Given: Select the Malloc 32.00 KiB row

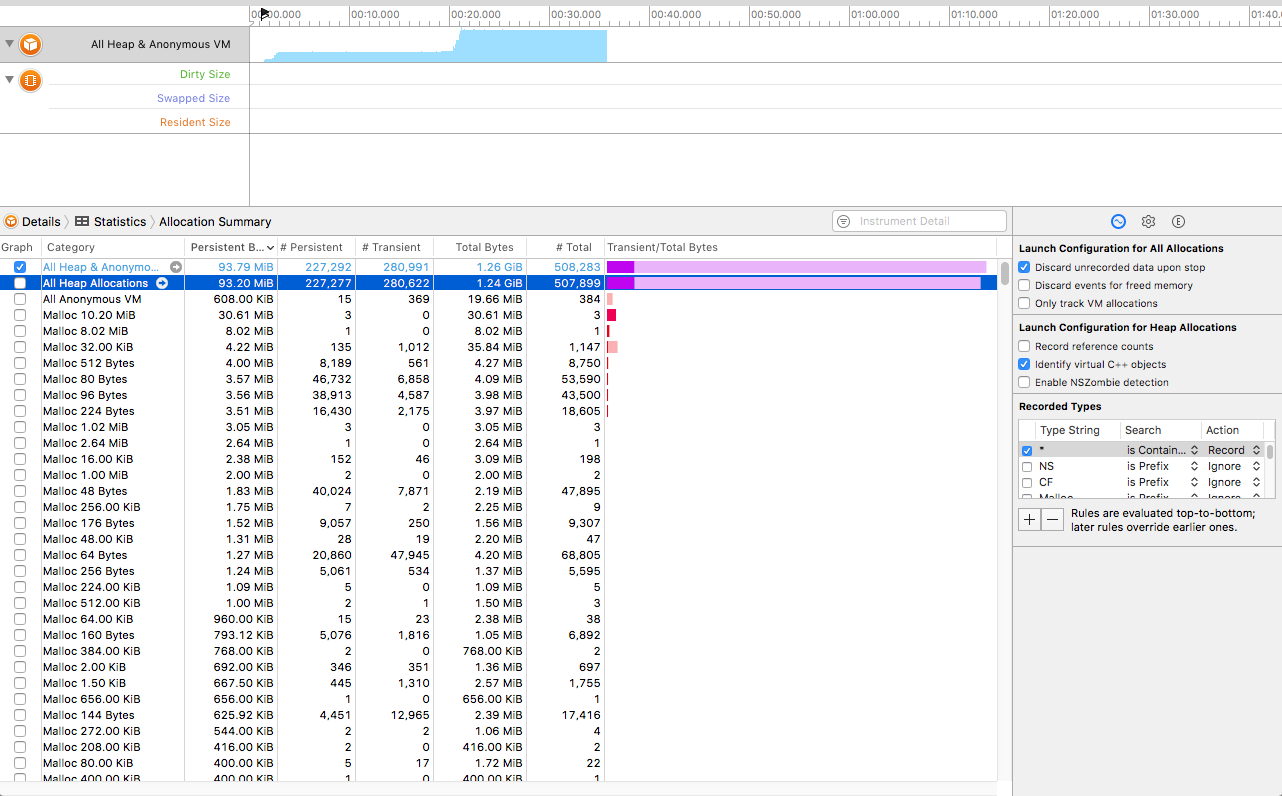Looking at the screenshot, I should pos(500,347).
